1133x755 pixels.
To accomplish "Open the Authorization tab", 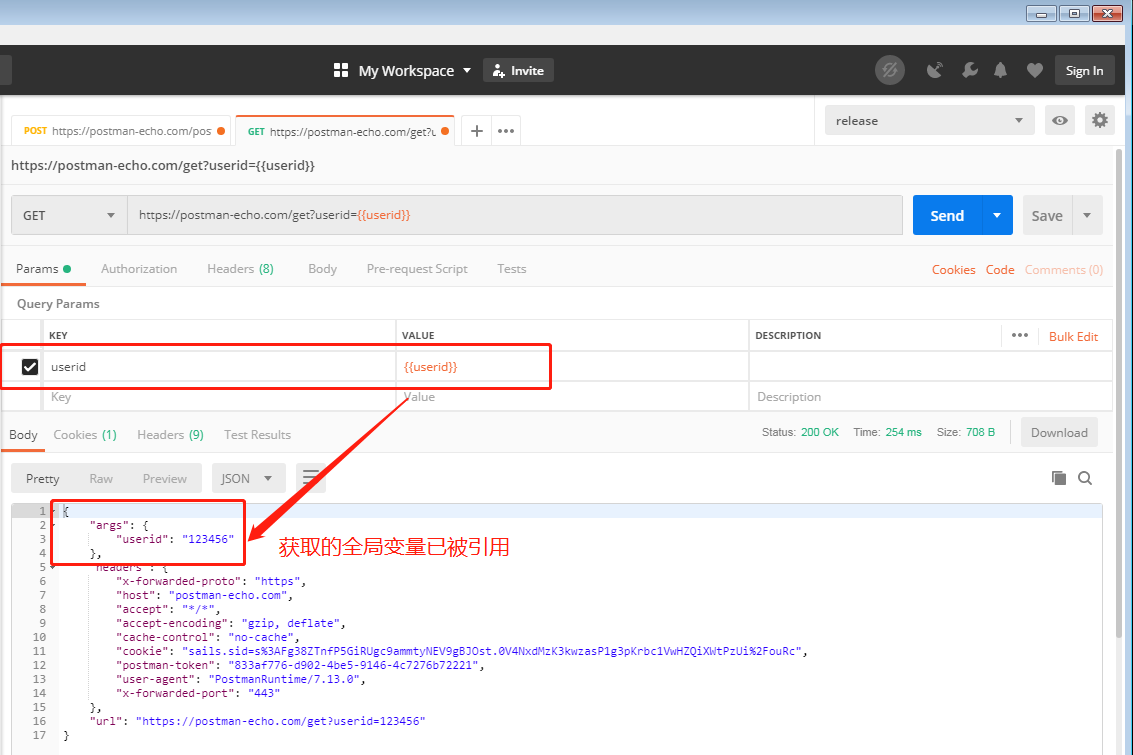I will coord(139,269).
